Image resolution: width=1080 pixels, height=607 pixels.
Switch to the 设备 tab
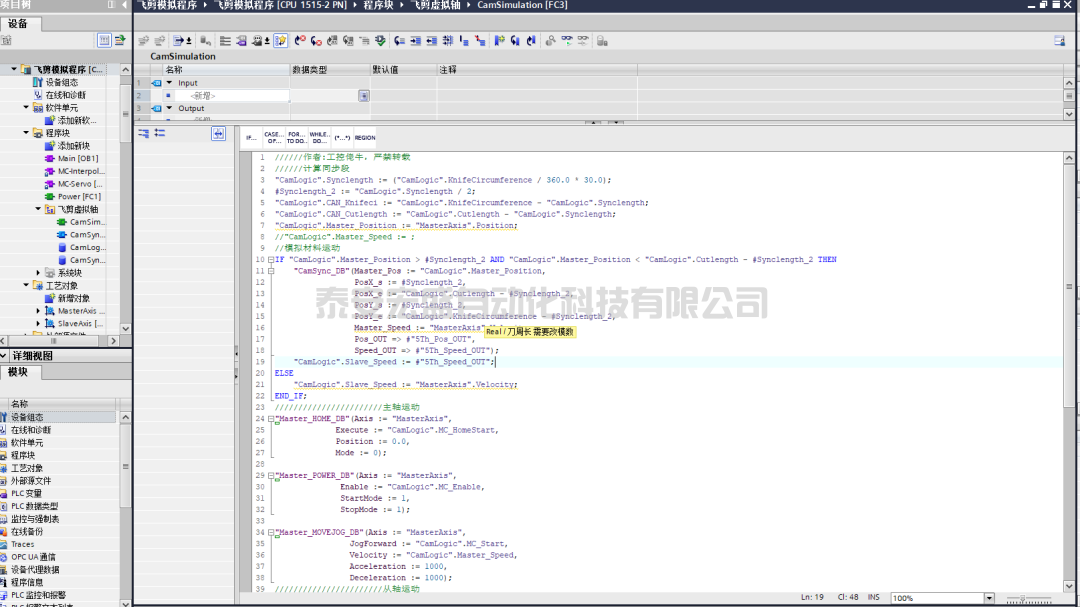(x=18, y=23)
